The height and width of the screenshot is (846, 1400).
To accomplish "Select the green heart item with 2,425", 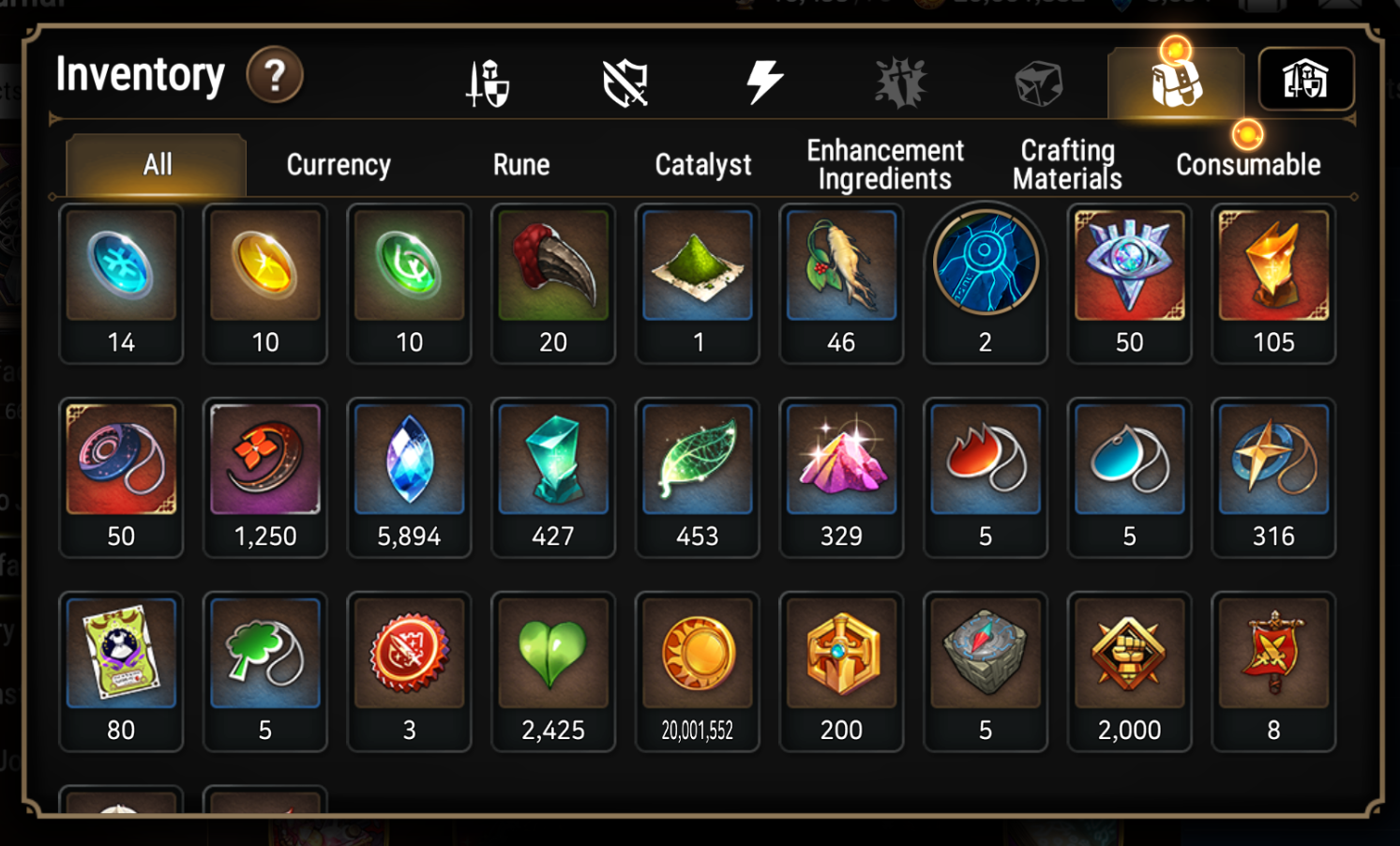I will [553, 672].
